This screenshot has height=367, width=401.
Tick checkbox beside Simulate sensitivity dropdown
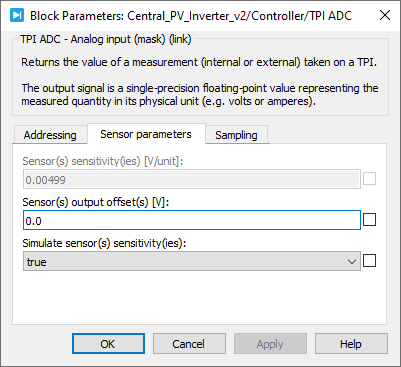click(x=369, y=261)
